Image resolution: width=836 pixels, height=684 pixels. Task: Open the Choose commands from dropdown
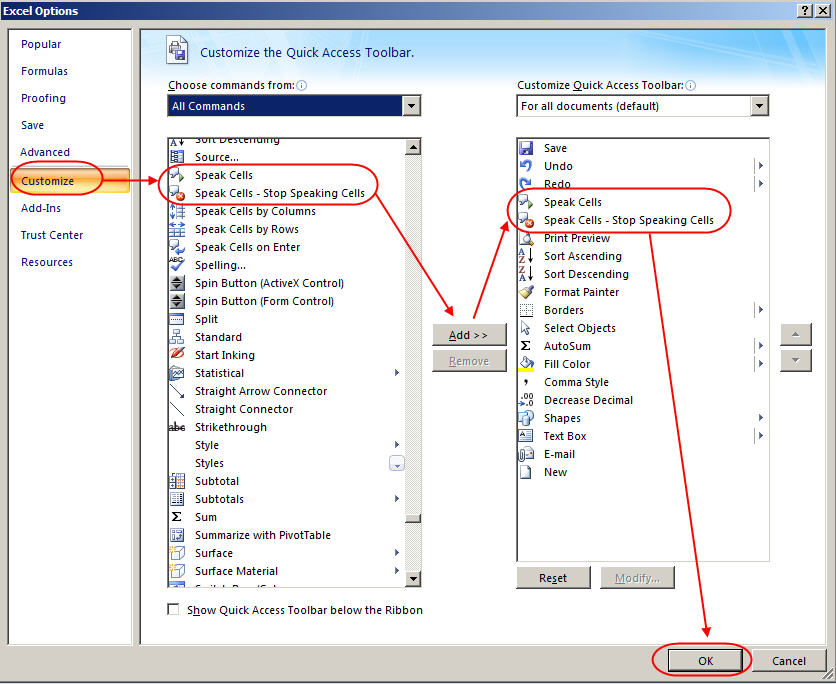(x=411, y=105)
